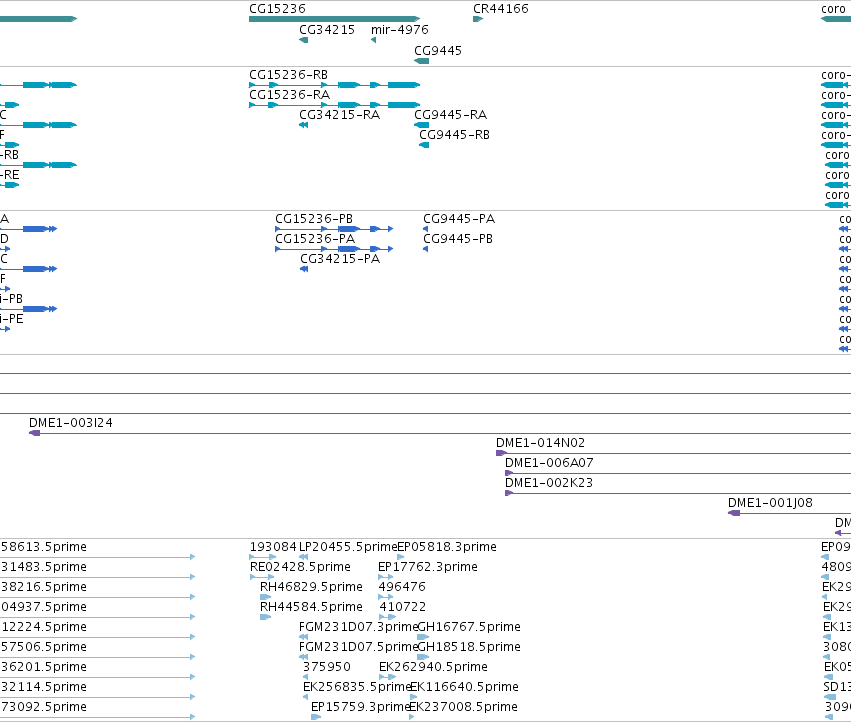Click the LP20455.5prime EST label
This screenshot has width=851, height=722.
tap(348, 547)
